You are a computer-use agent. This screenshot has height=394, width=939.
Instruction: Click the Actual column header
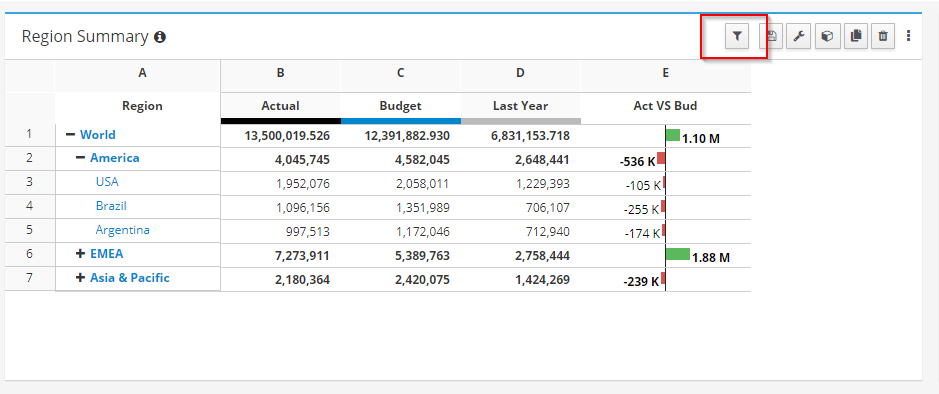[280, 106]
